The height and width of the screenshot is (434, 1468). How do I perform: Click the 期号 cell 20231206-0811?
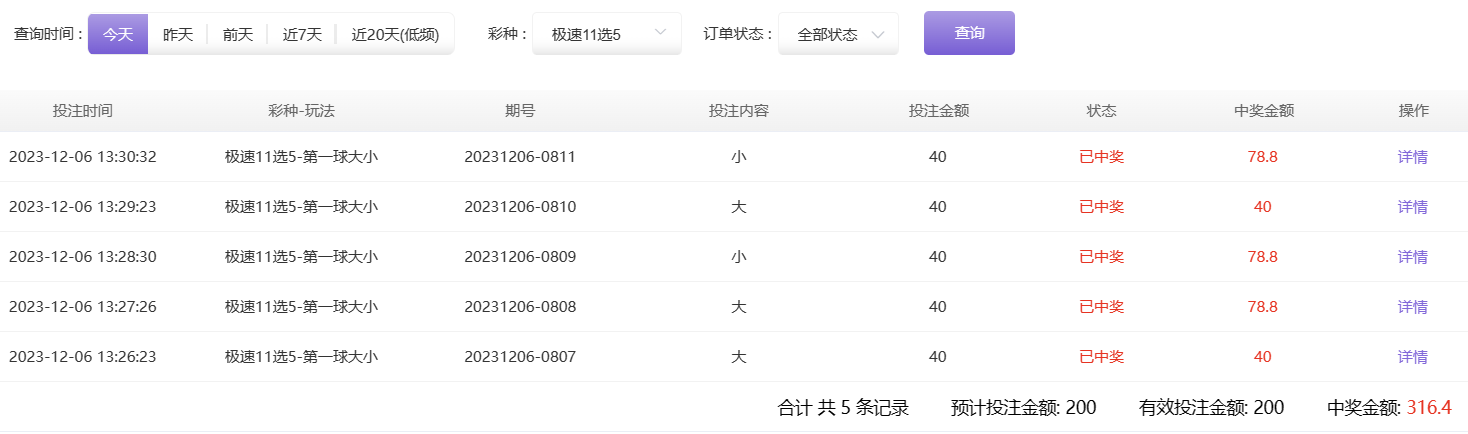click(520, 157)
